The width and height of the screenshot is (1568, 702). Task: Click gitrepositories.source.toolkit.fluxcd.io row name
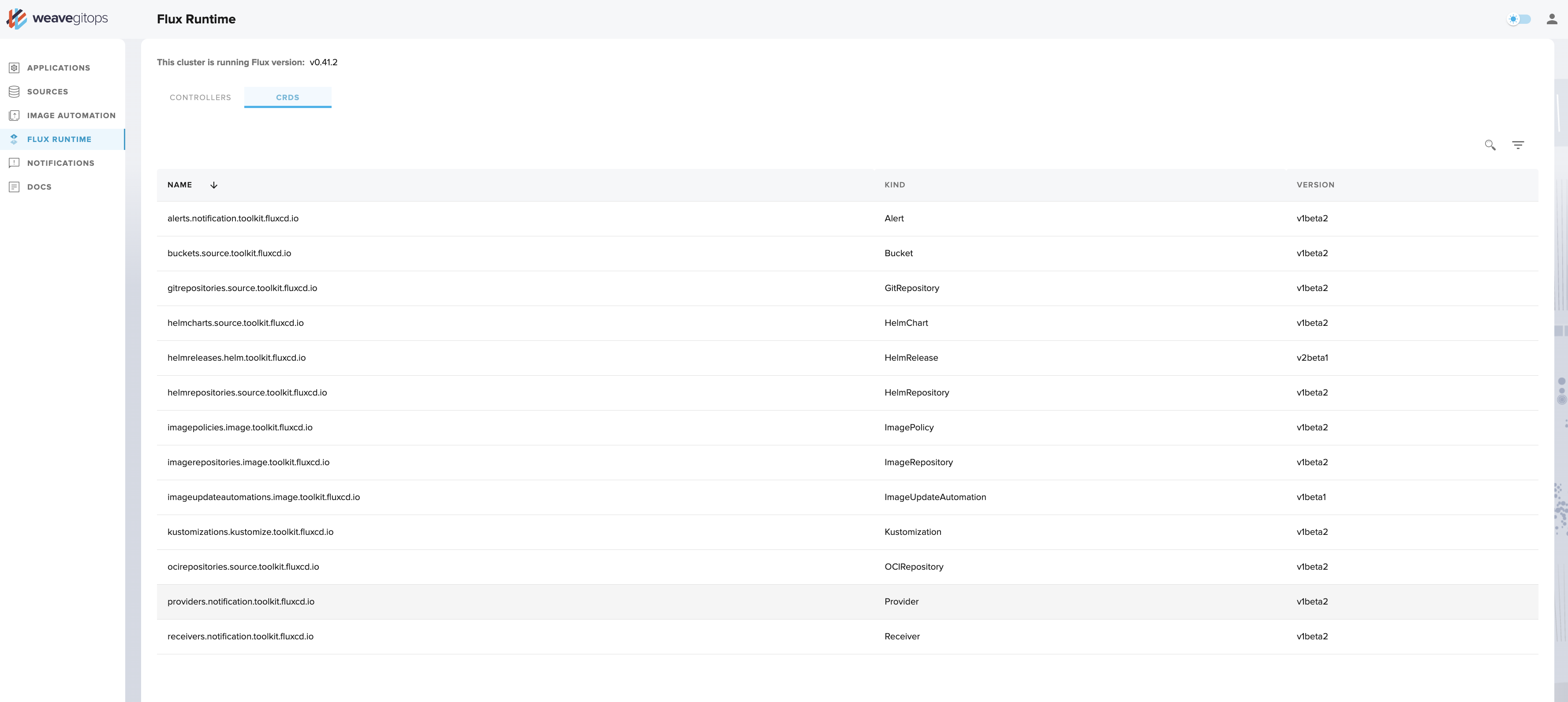tap(242, 288)
